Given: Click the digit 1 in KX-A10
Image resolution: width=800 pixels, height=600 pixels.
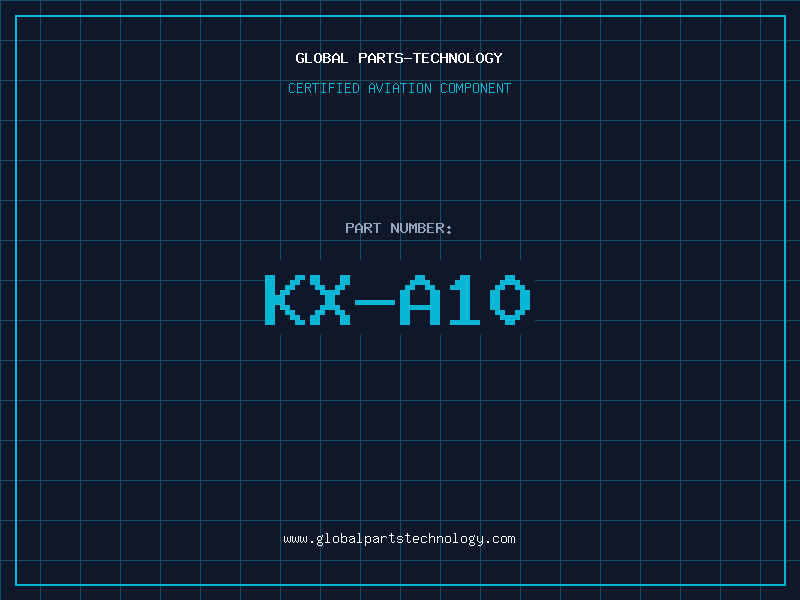Looking at the screenshot, I should pos(464,299).
